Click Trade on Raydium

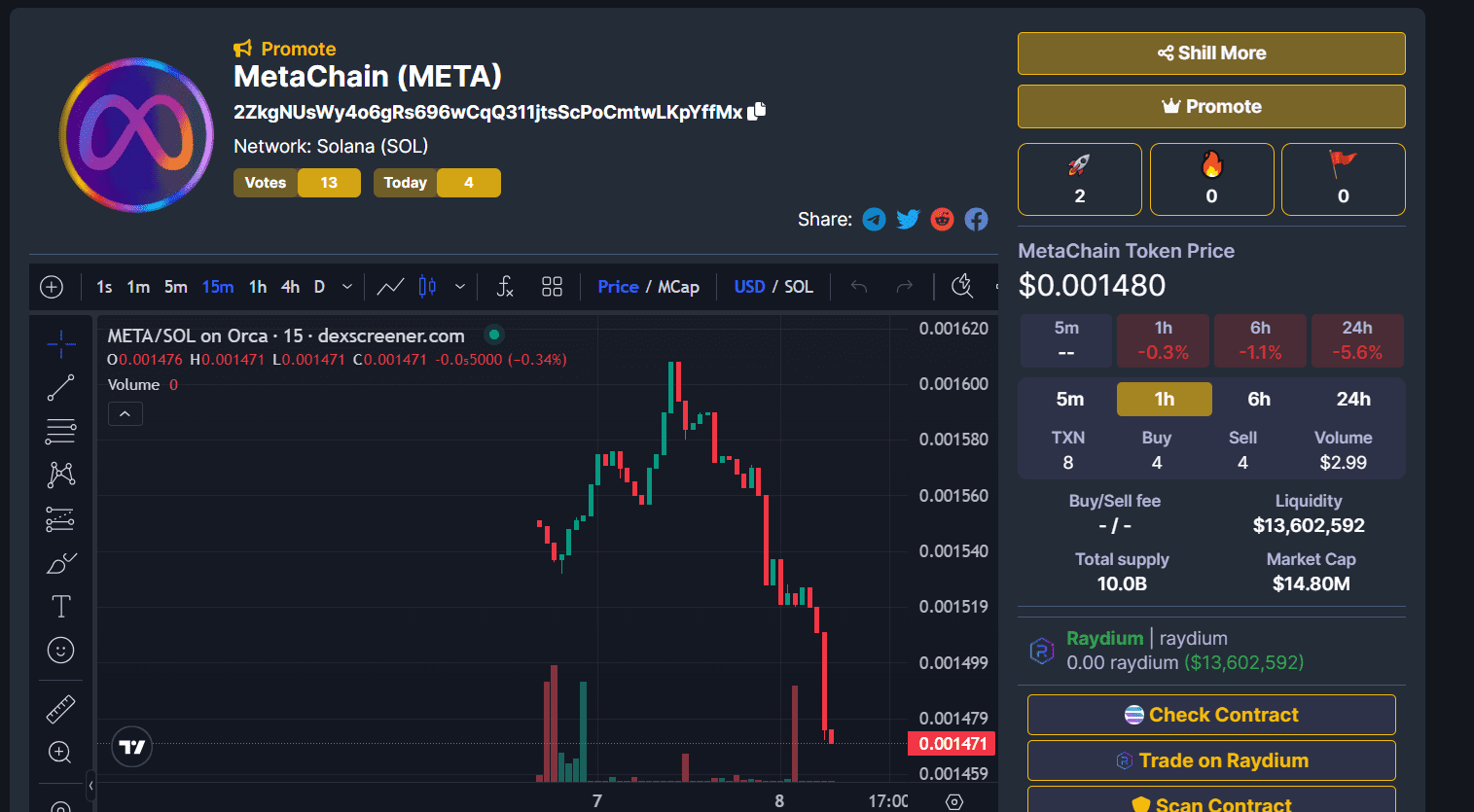pos(1211,760)
